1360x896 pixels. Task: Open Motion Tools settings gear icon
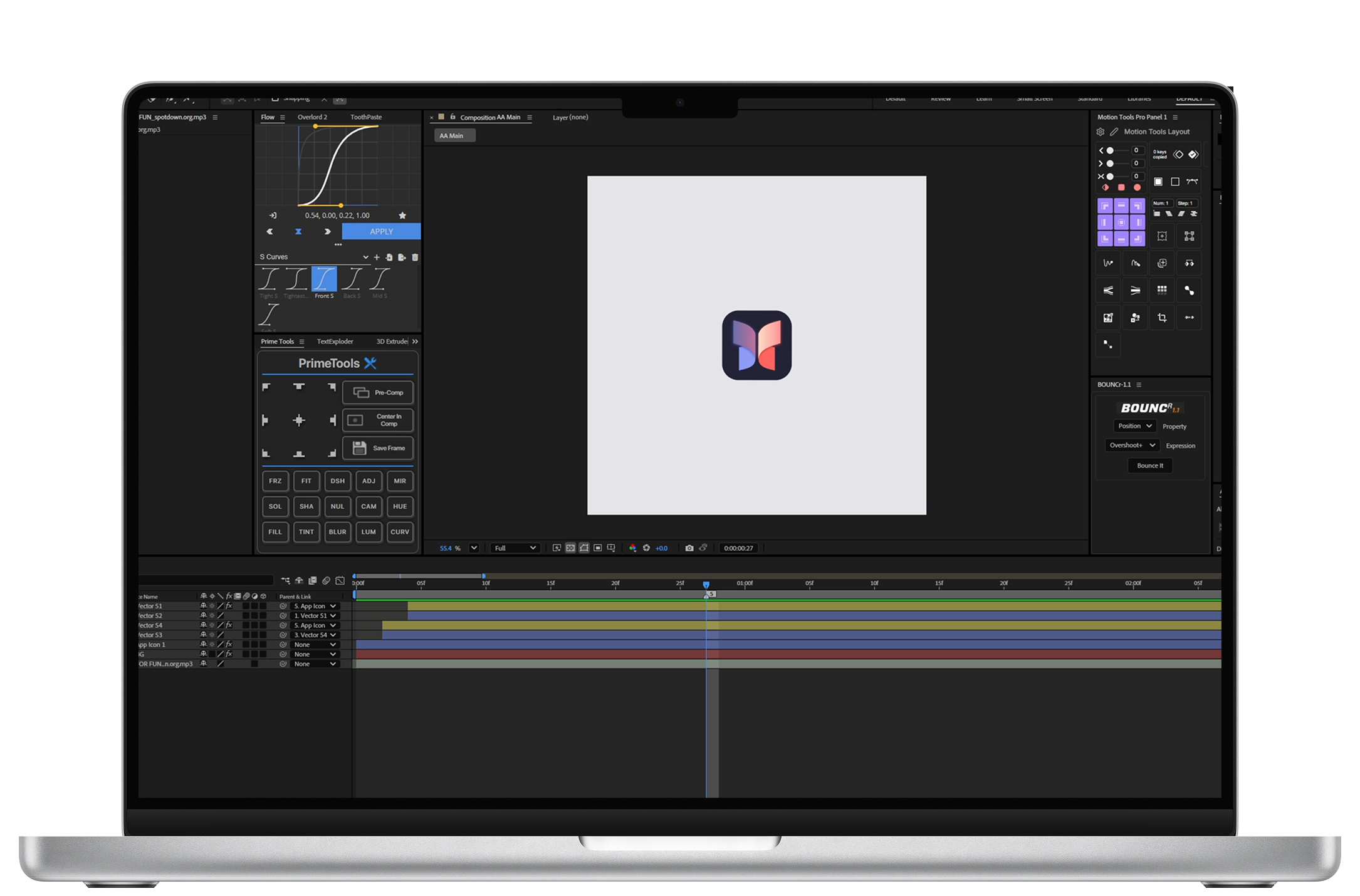pos(1101,132)
